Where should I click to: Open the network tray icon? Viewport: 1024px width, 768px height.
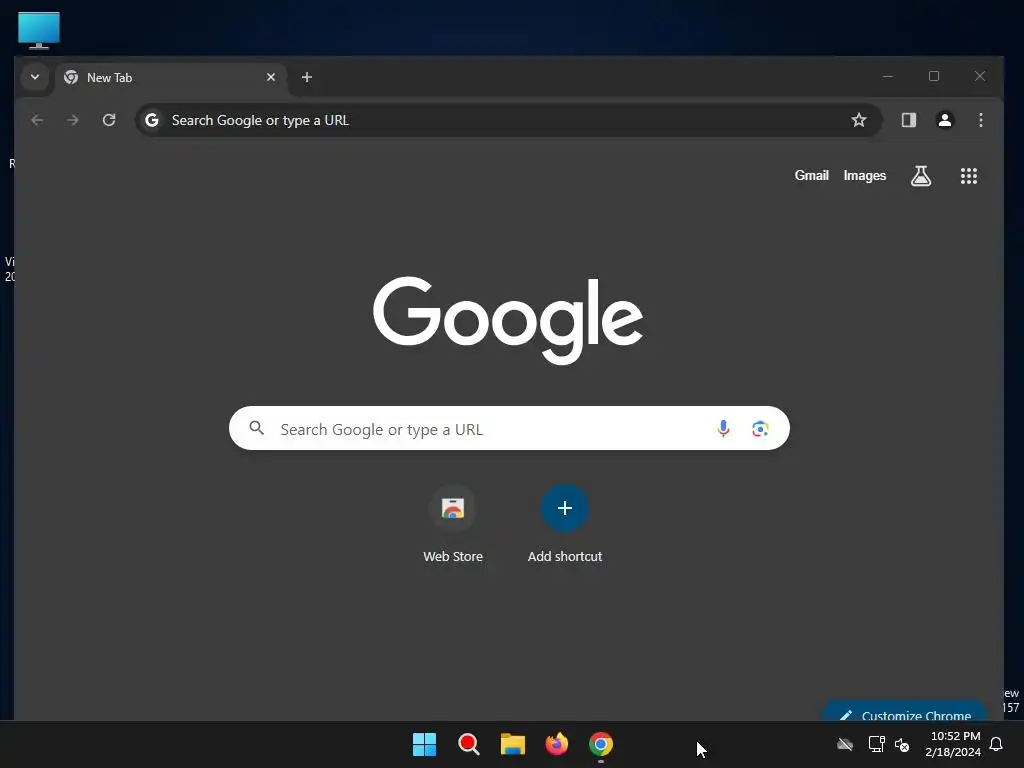876,744
